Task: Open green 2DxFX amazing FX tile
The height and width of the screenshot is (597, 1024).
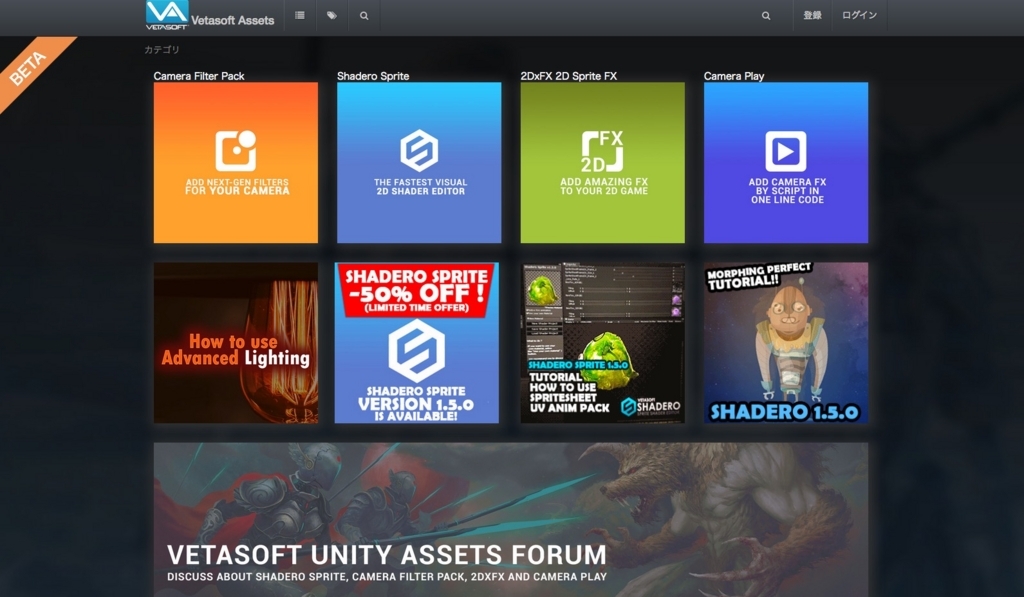Action: [603, 163]
